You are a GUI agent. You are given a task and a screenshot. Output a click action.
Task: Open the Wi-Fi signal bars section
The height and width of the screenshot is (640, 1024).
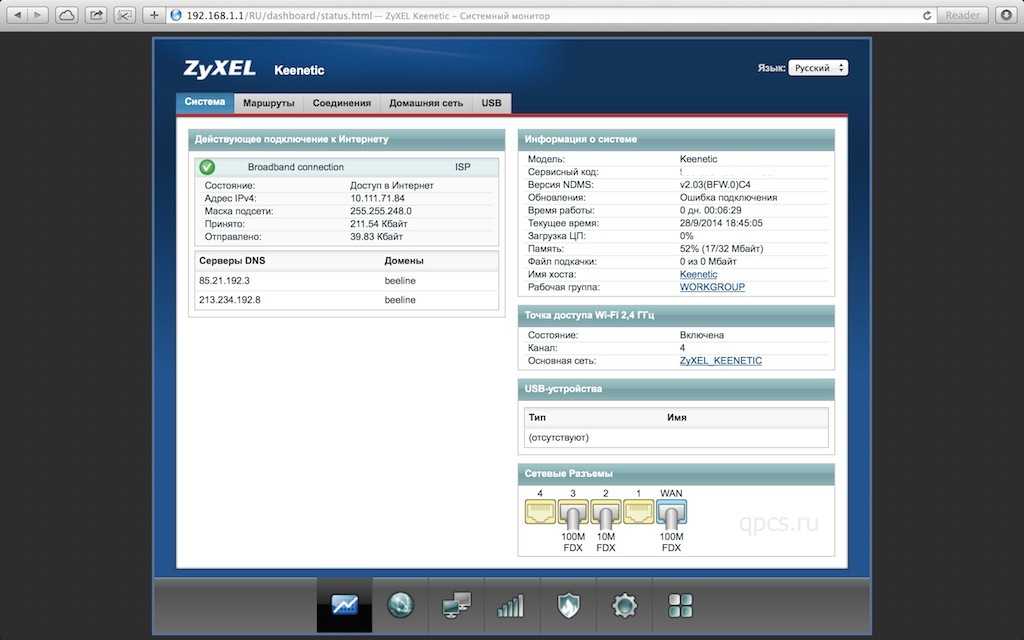pos(511,605)
